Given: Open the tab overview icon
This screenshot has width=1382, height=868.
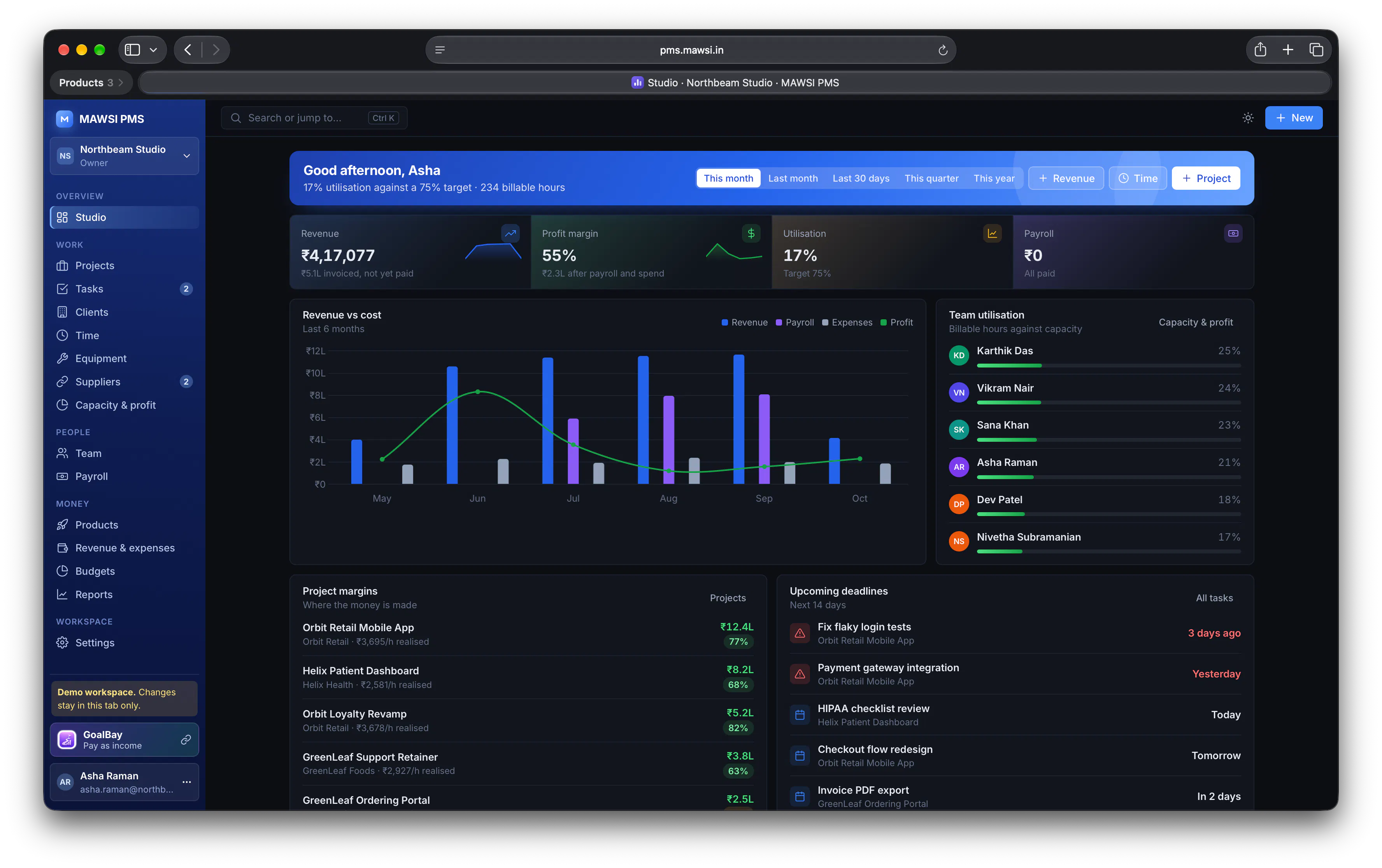Looking at the screenshot, I should [x=1316, y=50].
